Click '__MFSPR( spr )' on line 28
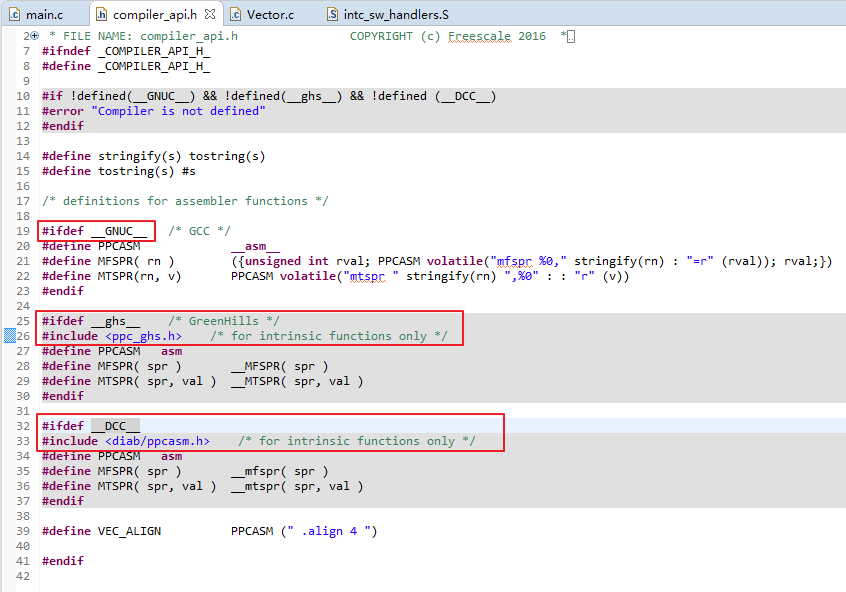This screenshot has height=592, width=846. pos(279,366)
